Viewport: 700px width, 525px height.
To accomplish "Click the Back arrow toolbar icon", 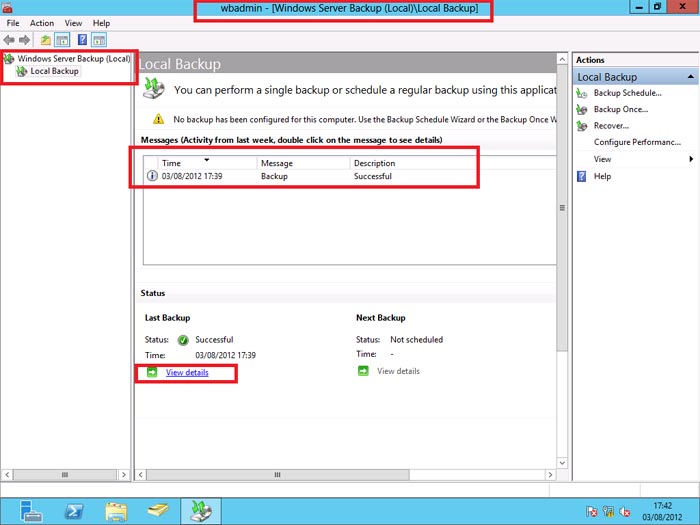I will (8, 40).
